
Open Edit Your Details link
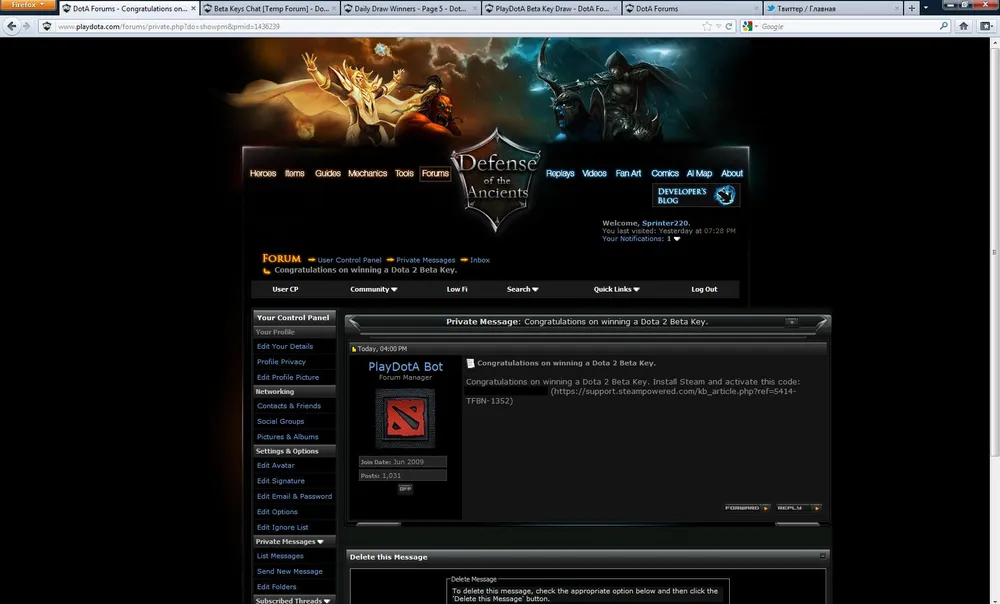pyautogui.click(x=284, y=346)
